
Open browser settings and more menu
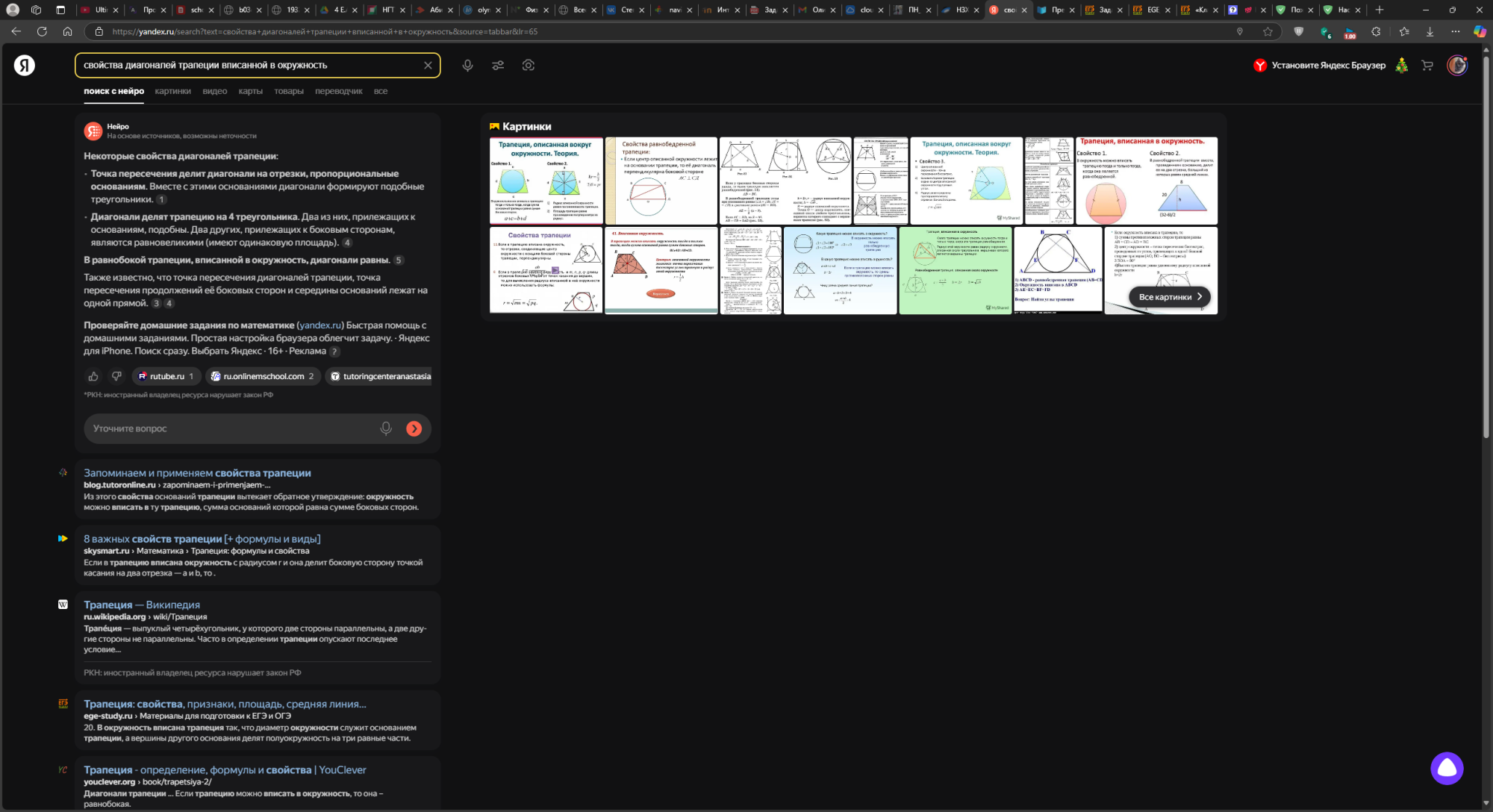(1455, 31)
